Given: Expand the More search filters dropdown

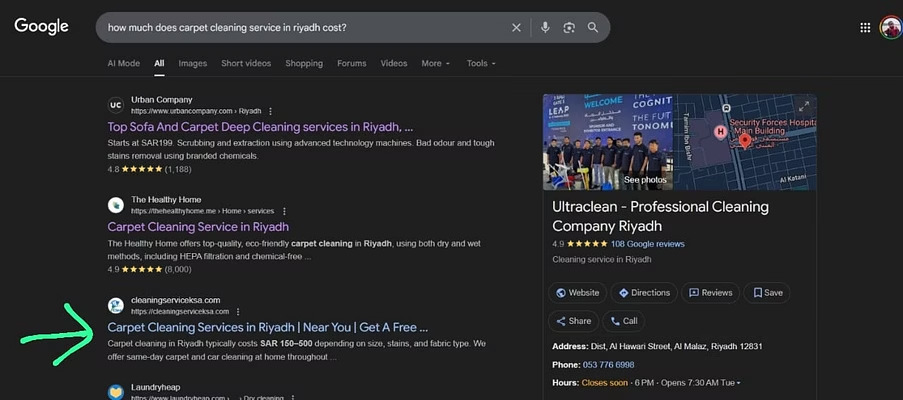Looking at the screenshot, I should coord(435,63).
